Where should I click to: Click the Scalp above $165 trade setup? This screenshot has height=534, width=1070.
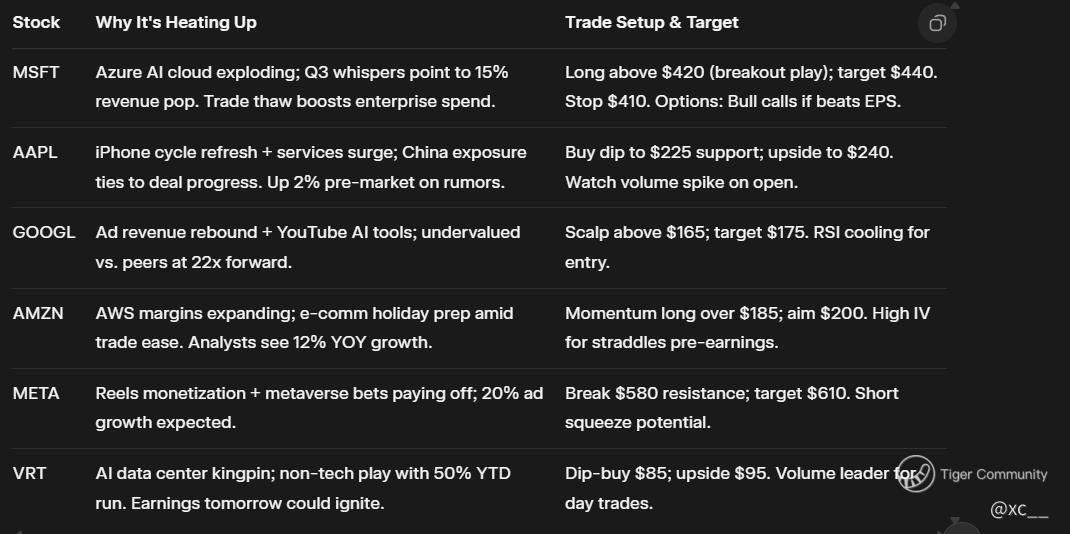coord(746,247)
